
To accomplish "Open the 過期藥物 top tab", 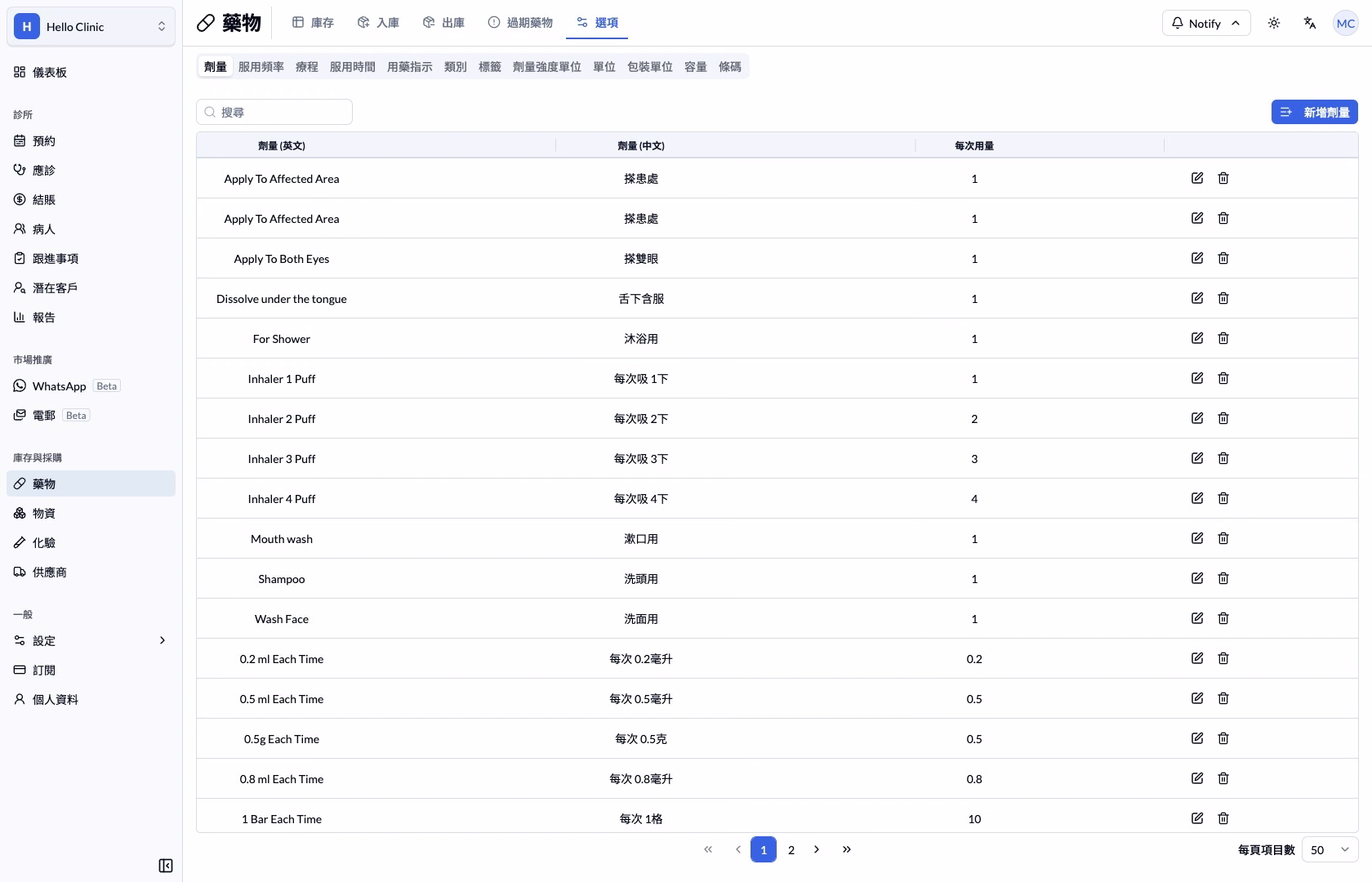I will coord(520,23).
